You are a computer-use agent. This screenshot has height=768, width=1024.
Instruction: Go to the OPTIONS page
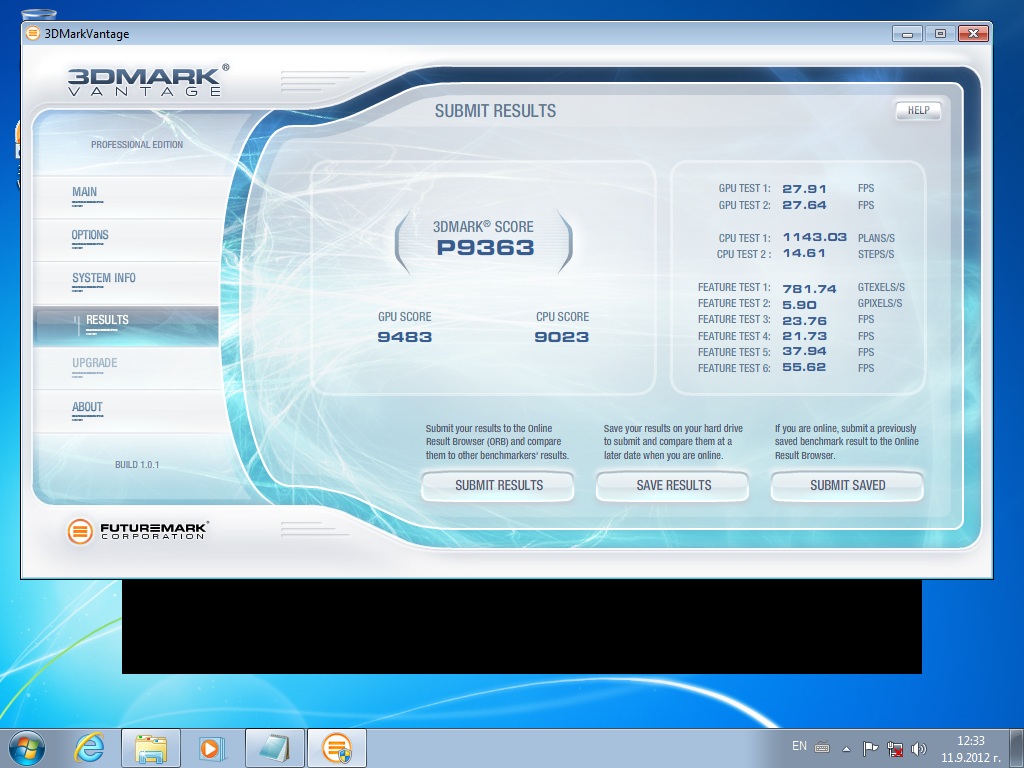point(125,240)
